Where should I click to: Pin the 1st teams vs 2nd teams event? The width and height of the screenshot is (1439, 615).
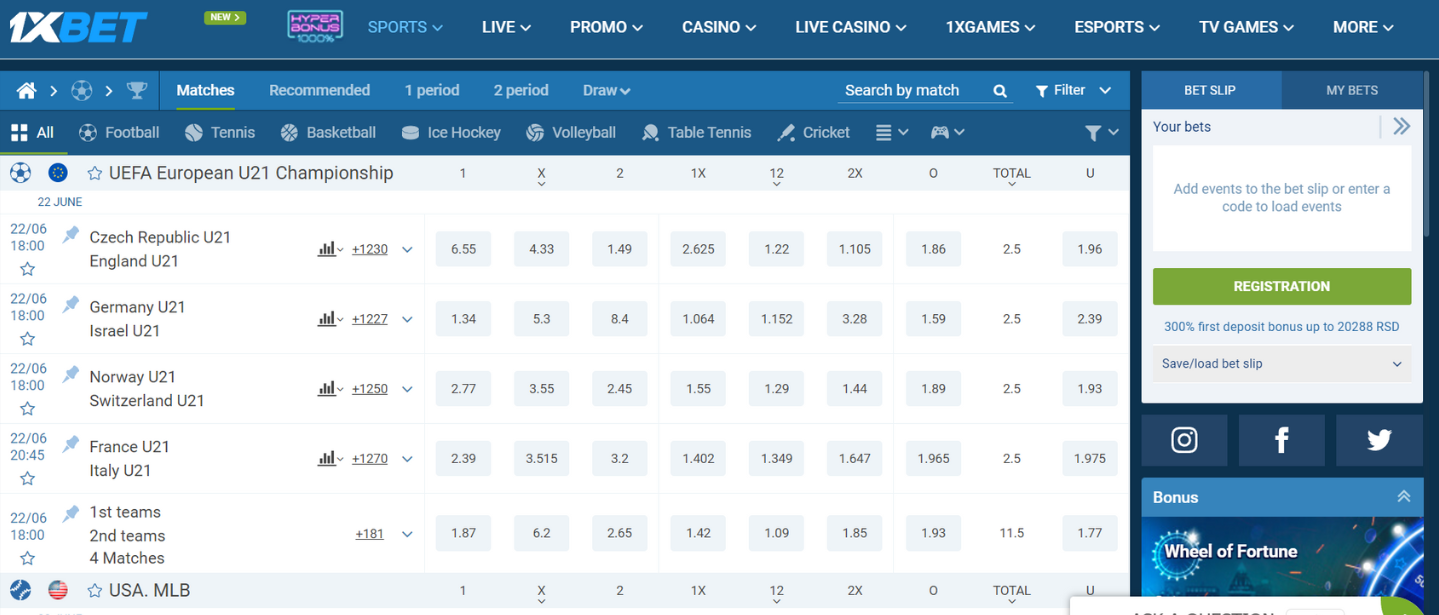click(71, 513)
